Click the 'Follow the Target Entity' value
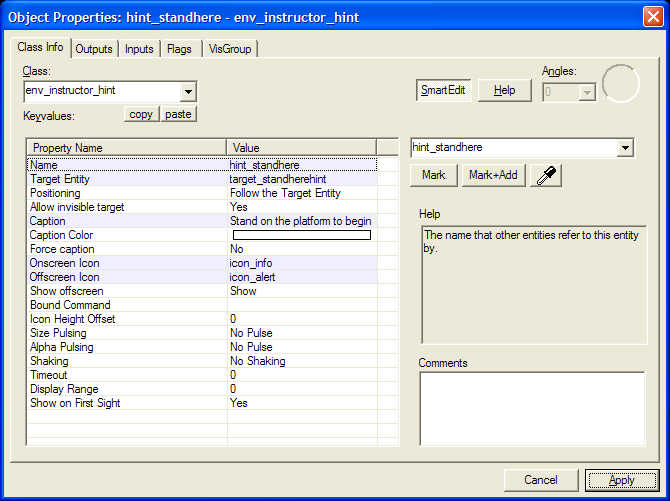 [285, 193]
